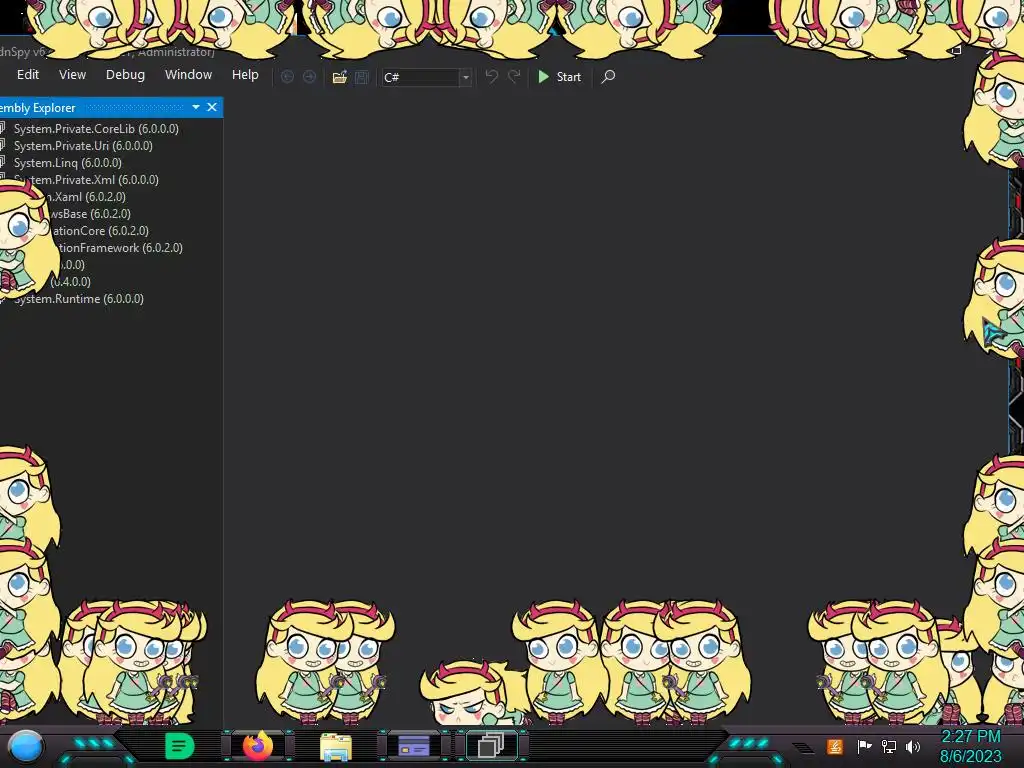The image size is (1024, 768).
Task: Close the Assembly Explorer panel
Action: pos(212,107)
